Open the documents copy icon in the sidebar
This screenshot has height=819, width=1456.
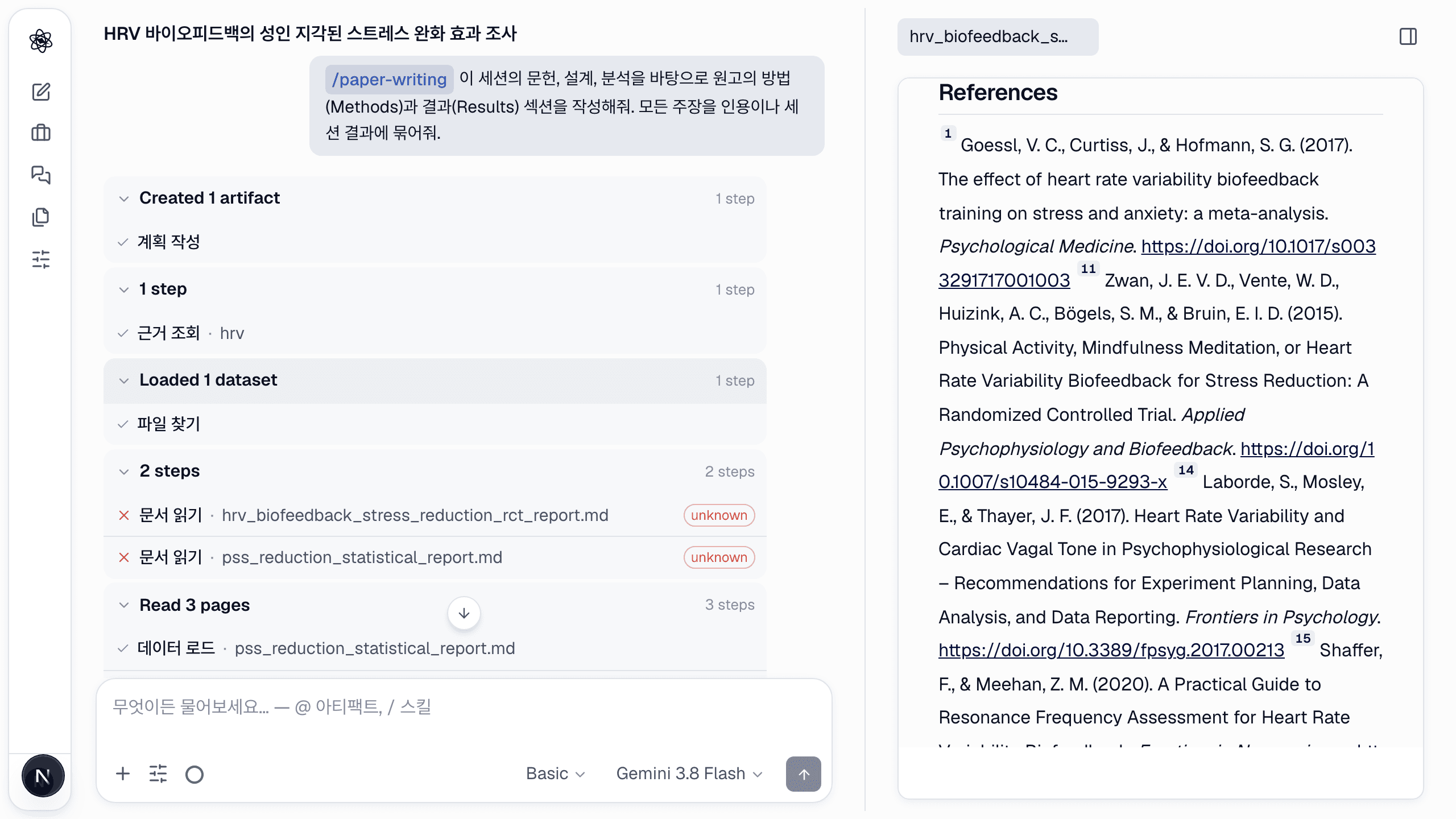pos(41,217)
